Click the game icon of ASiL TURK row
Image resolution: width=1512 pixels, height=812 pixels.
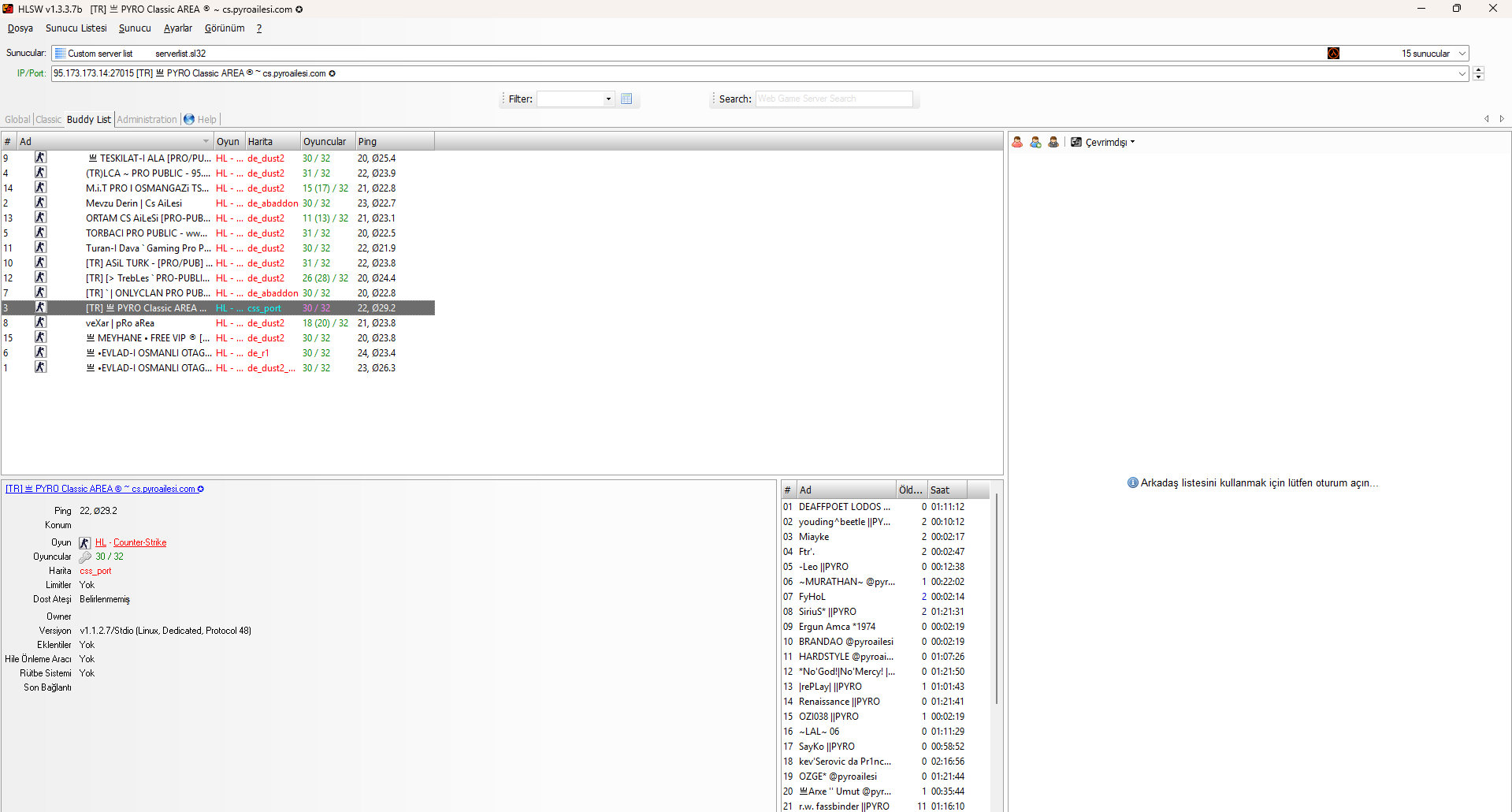point(40,263)
